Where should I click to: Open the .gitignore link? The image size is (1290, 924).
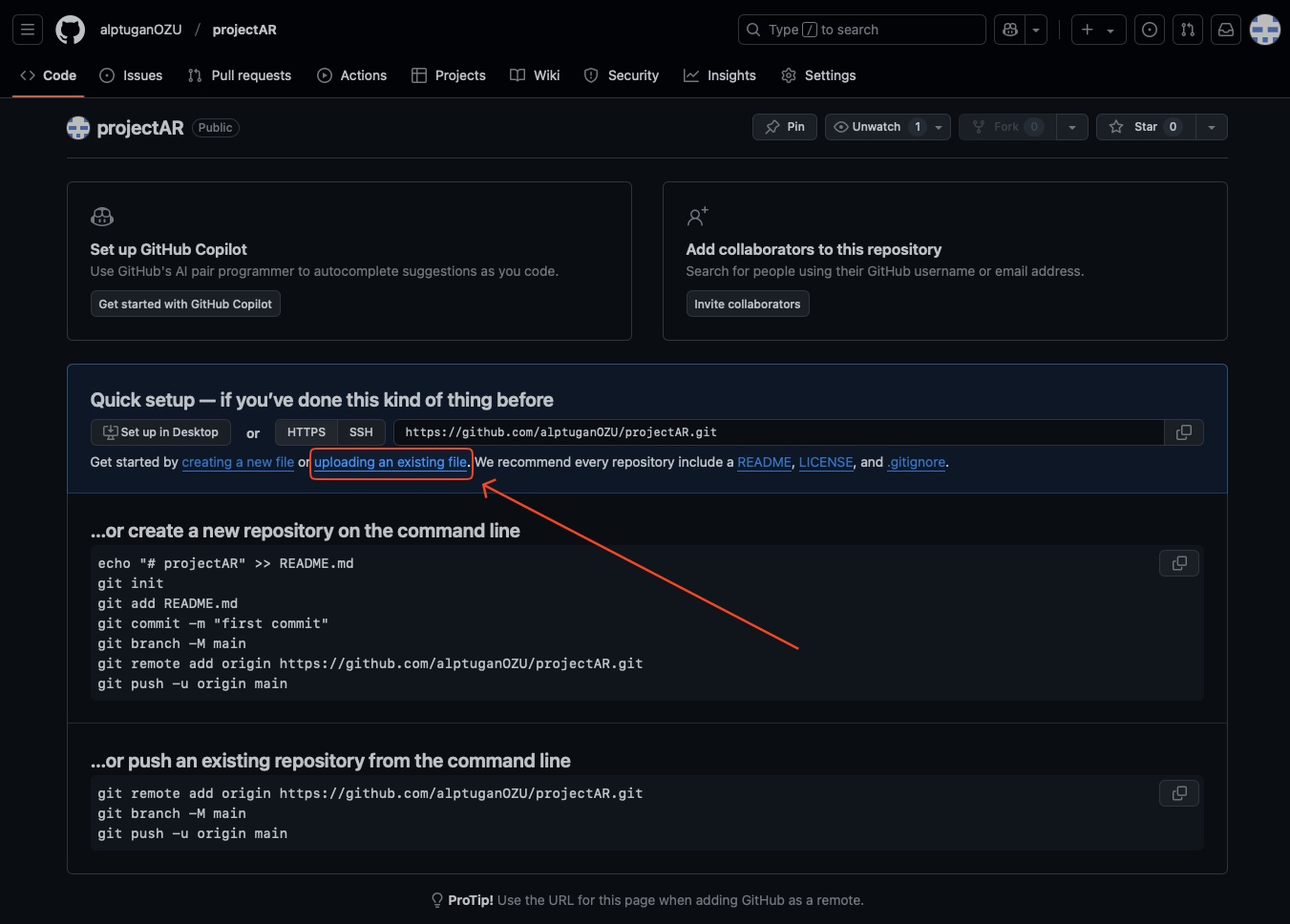tap(917, 462)
